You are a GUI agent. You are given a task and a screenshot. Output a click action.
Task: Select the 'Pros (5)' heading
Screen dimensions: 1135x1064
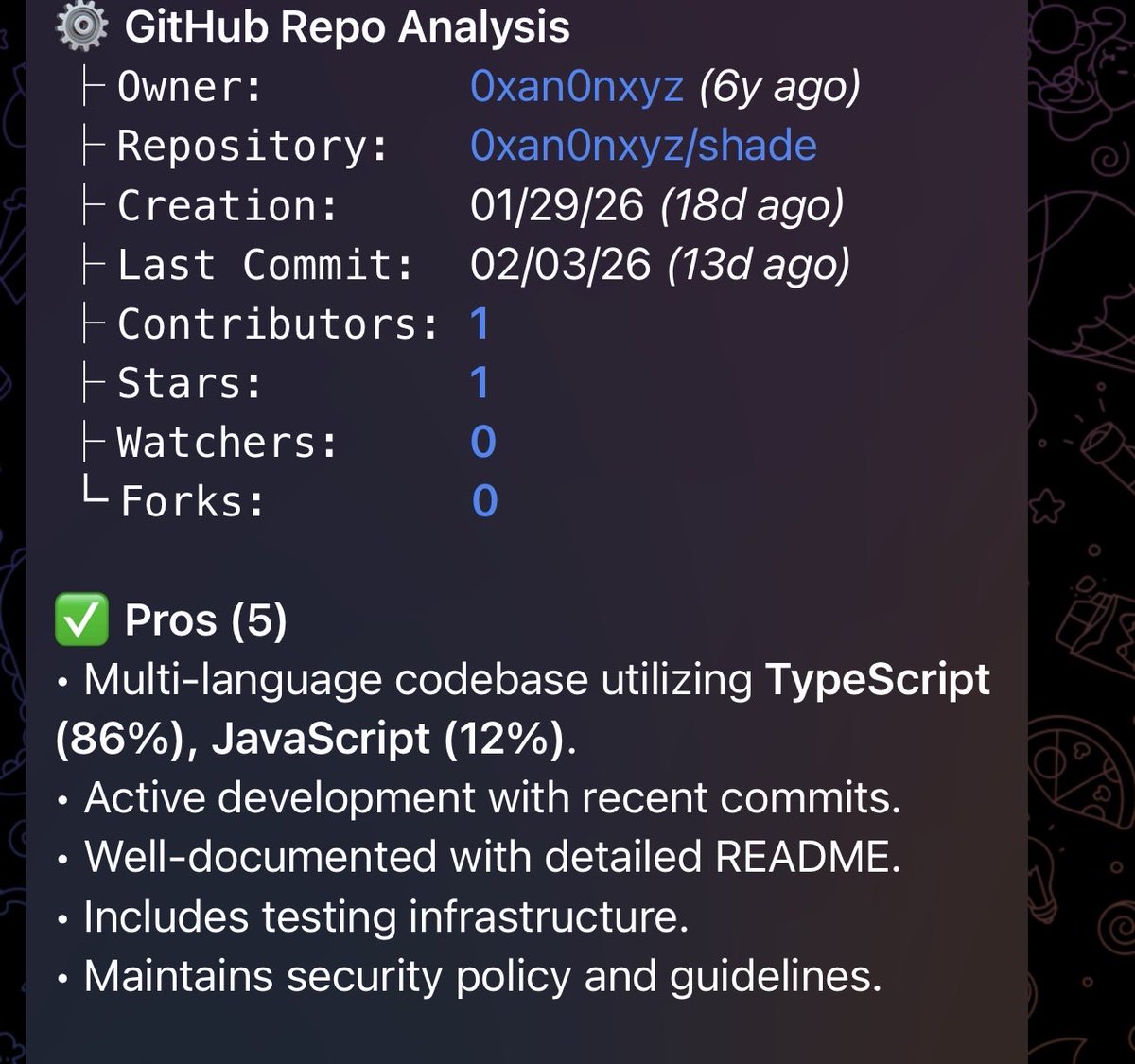(x=205, y=620)
